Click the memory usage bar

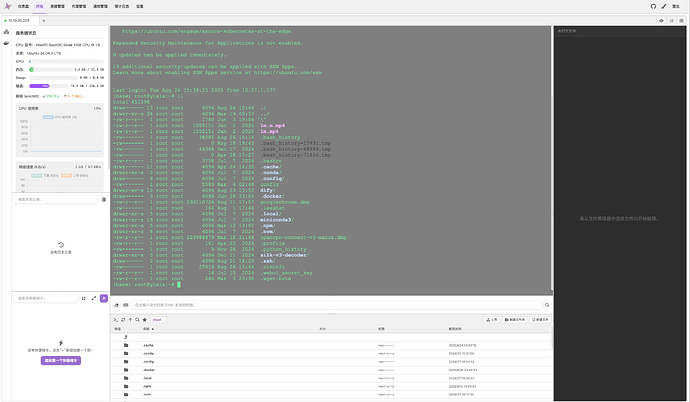click(50, 69)
